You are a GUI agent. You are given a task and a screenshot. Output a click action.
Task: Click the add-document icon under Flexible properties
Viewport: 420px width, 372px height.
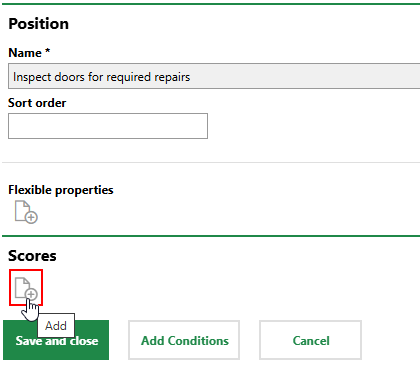pos(26,212)
